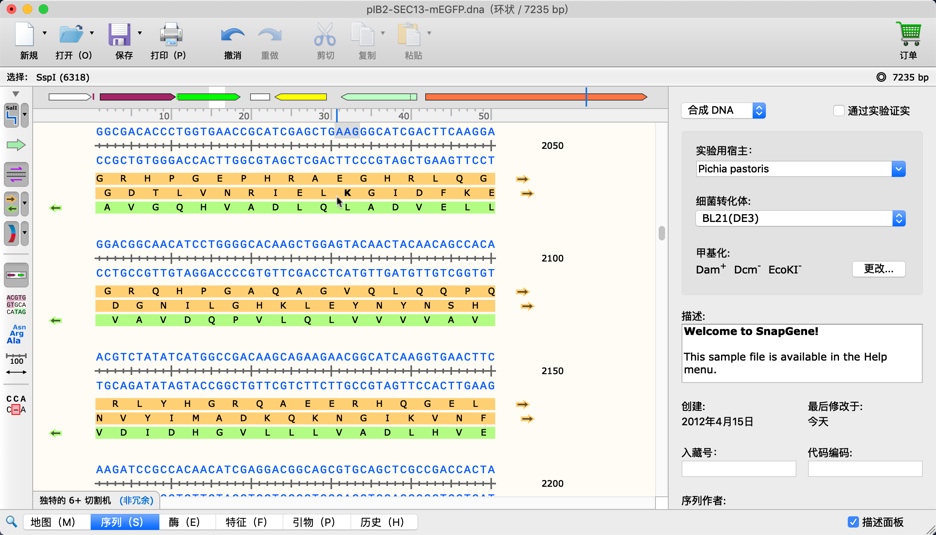Screen dimensions: 936x535
Task: Click the 撤消 (Undo) arrow icon
Action: click(232, 35)
